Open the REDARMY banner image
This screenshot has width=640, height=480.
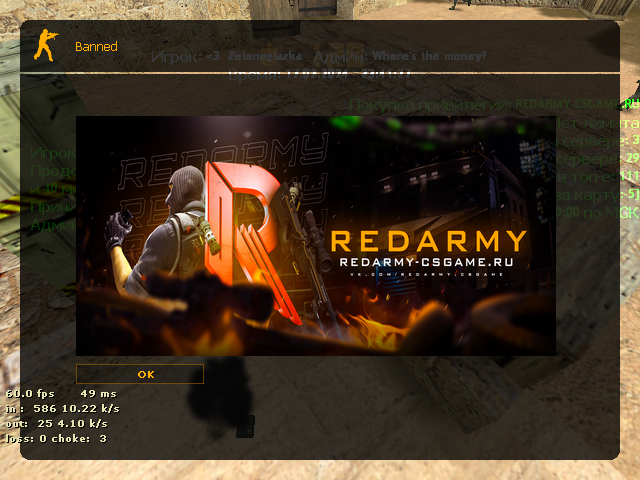pyautogui.click(x=316, y=236)
